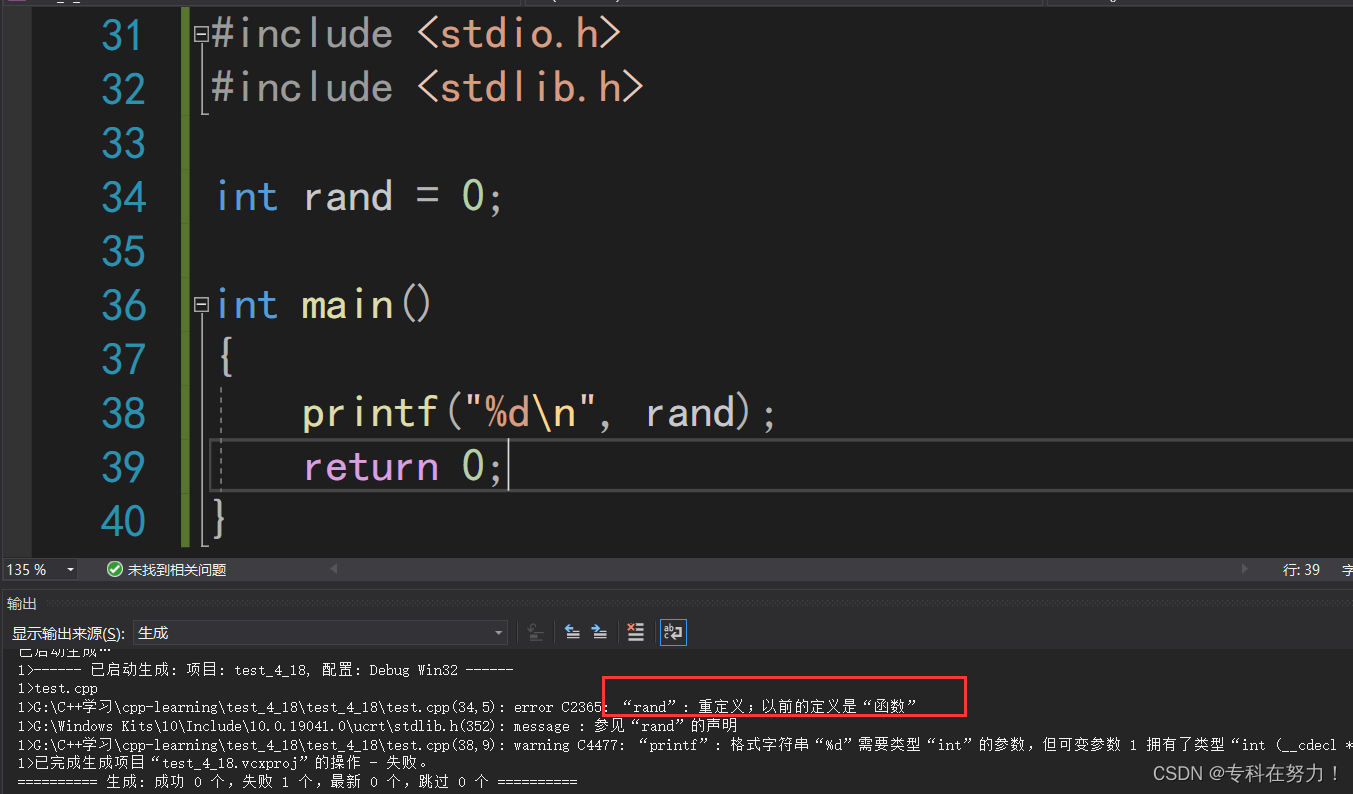Click the greyed find message in code icon

click(x=535, y=632)
